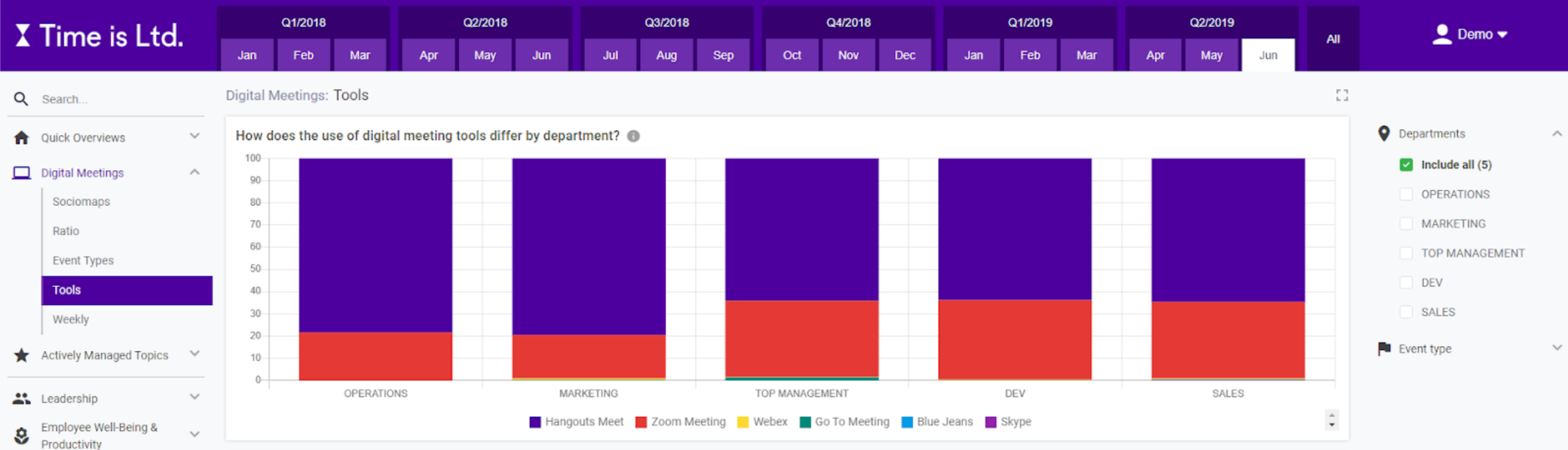
Task: Click the Digital Meetings breadcrumb text
Action: (x=277, y=96)
